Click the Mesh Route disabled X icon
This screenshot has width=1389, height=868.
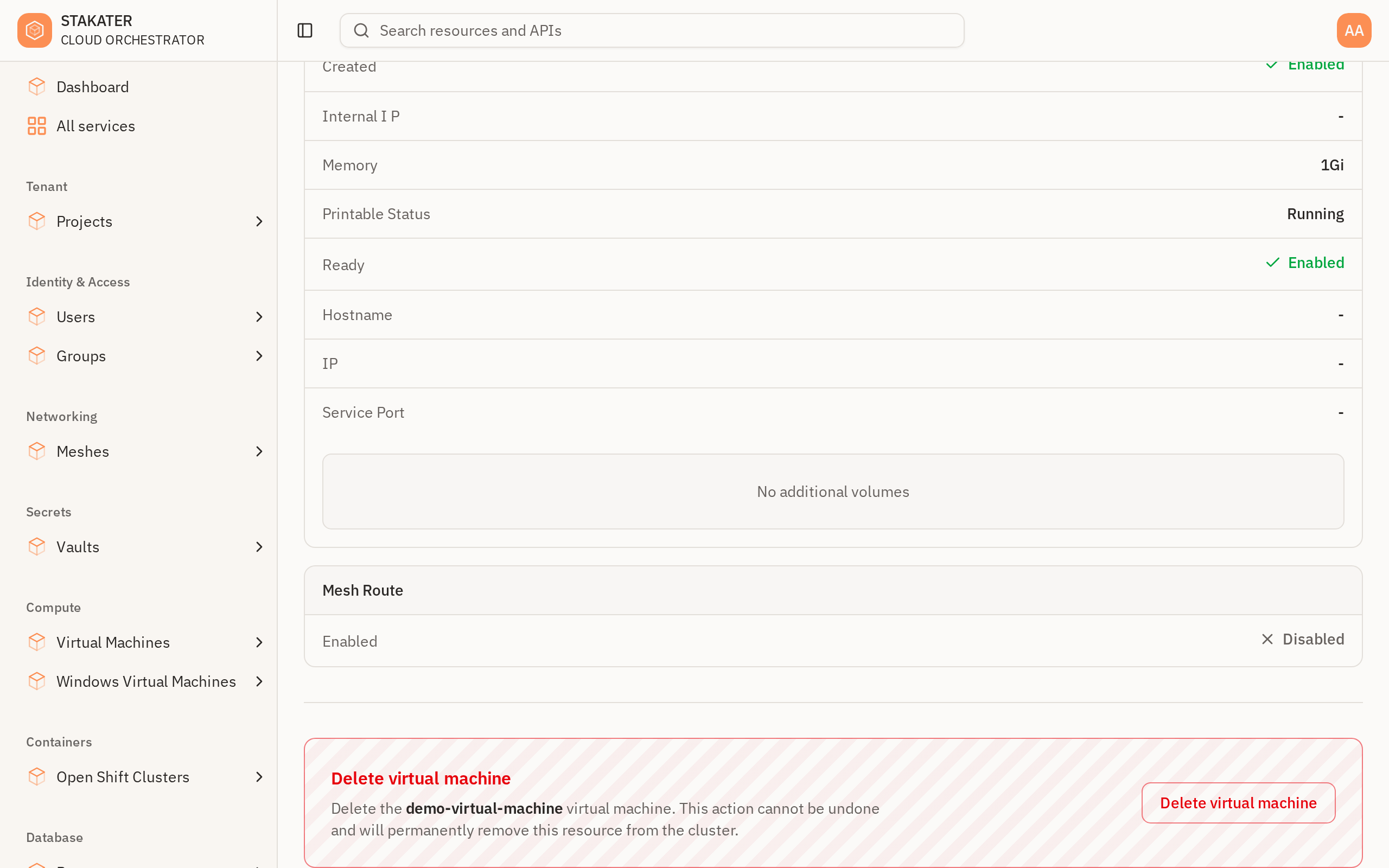tap(1267, 639)
